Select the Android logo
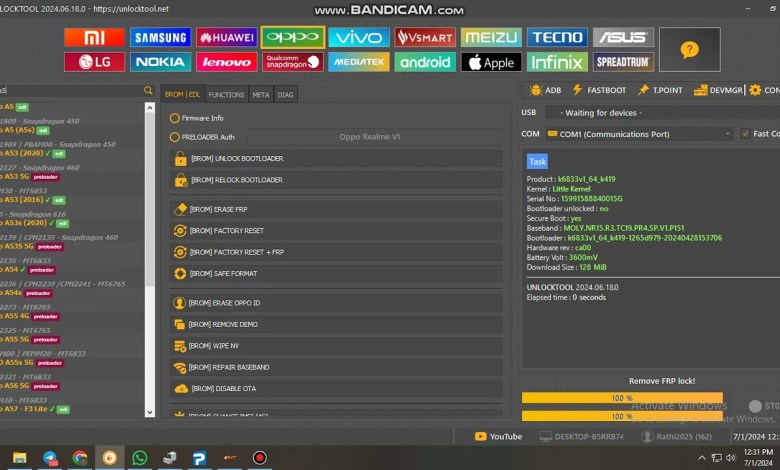Viewport: 780px width, 470px height. click(x=425, y=62)
